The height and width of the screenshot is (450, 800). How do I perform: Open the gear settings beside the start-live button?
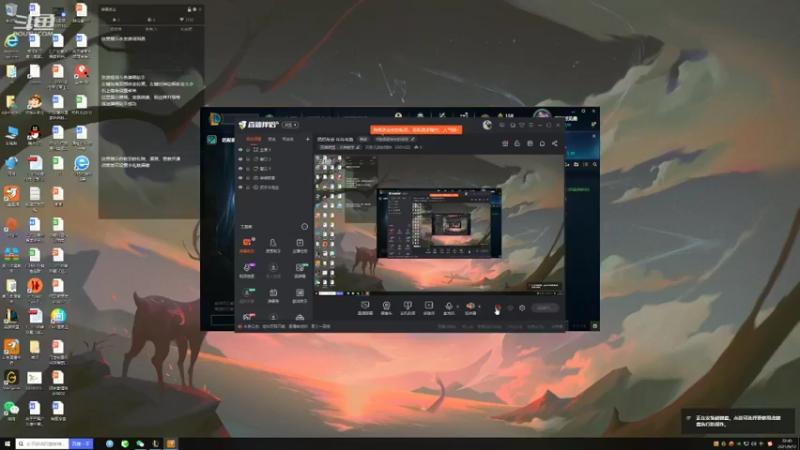pyautogui.click(x=522, y=308)
